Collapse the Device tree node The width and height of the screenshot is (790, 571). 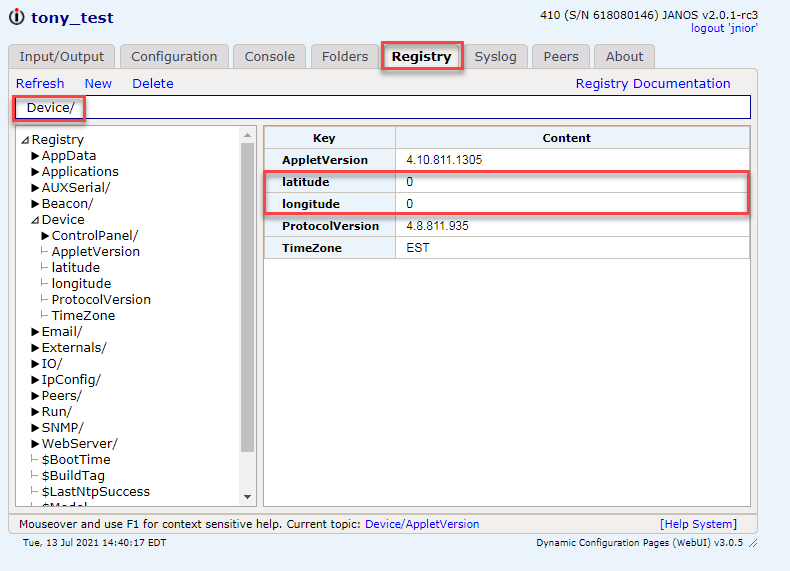click(35, 220)
